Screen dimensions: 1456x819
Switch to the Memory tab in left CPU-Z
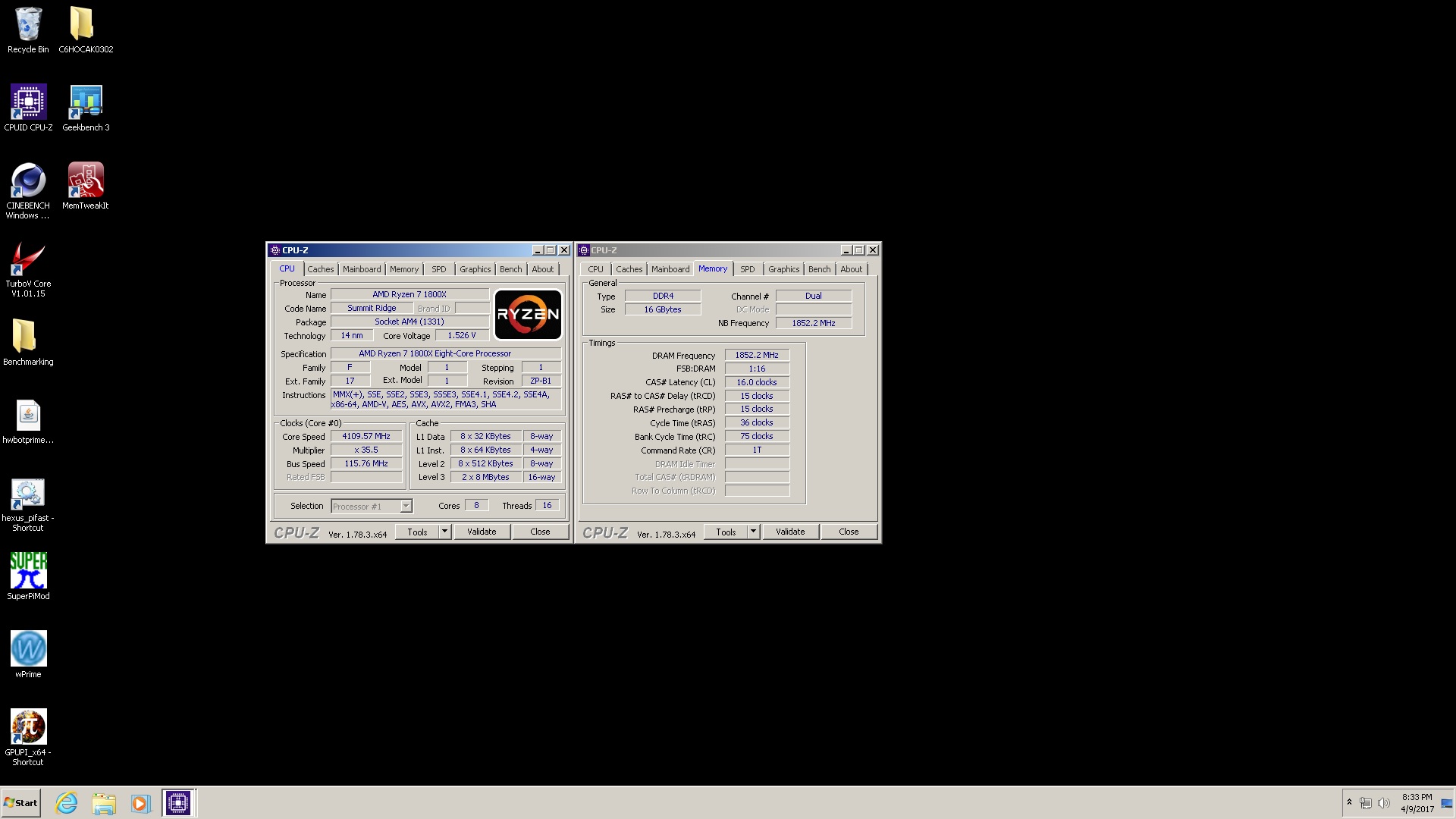404,269
